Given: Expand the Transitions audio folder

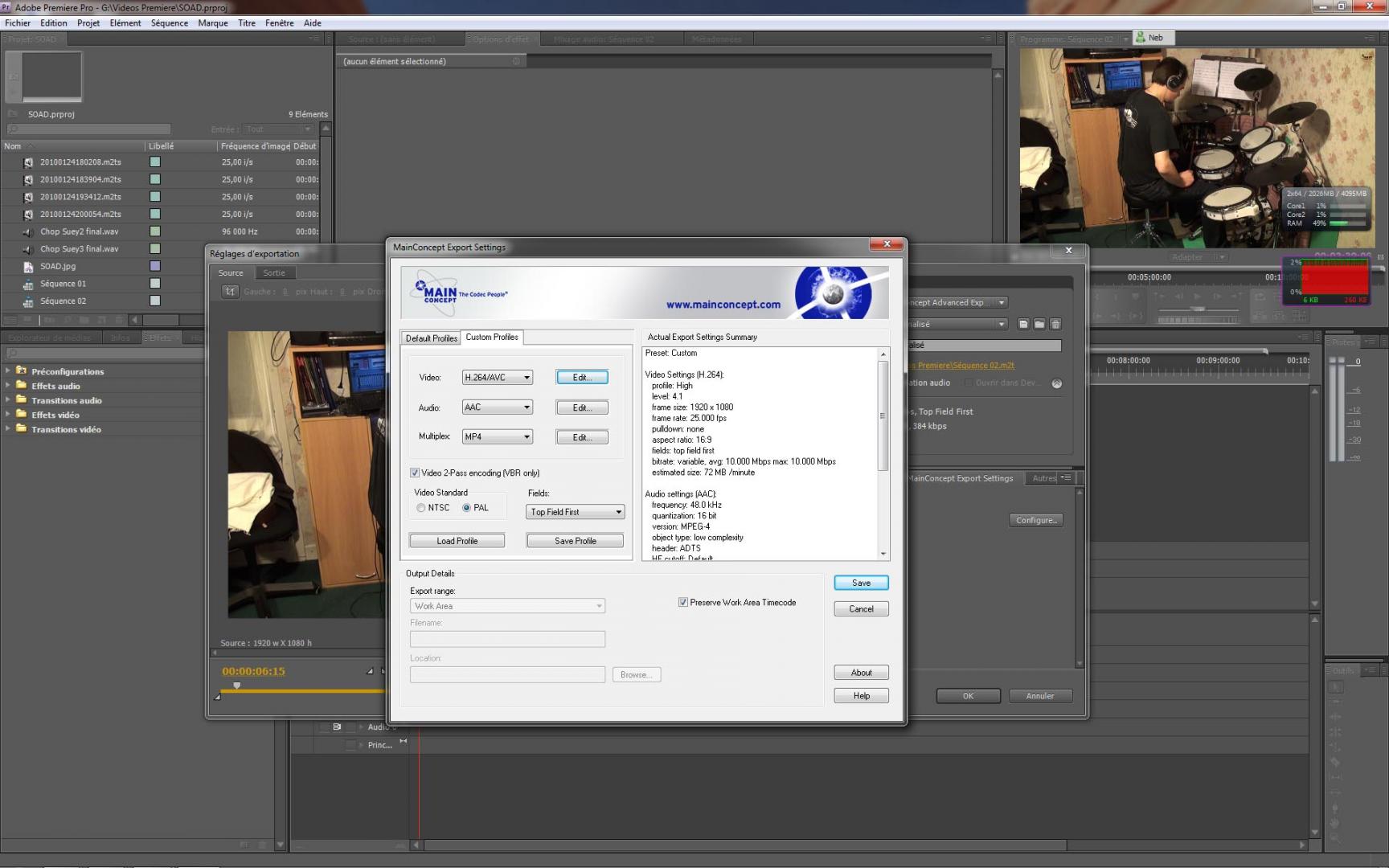Looking at the screenshot, I should (x=8, y=399).
